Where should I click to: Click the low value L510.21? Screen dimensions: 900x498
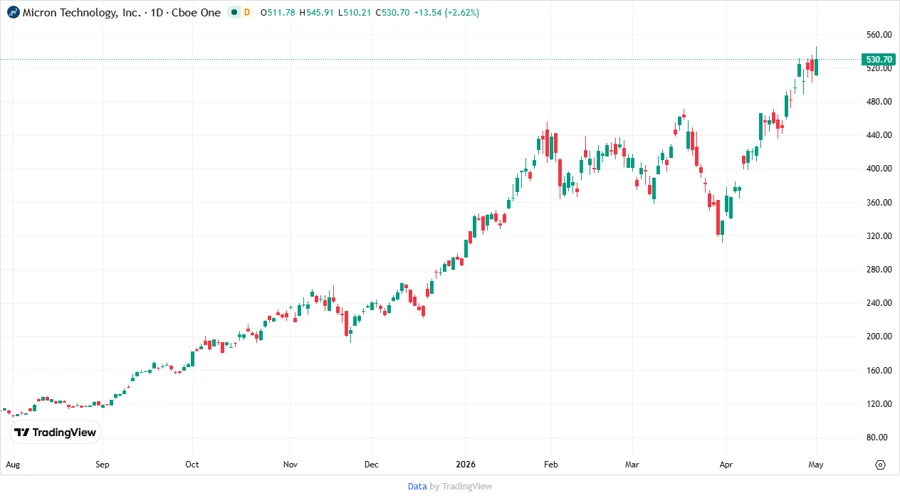pyautogui.click(x=355, y=12)
